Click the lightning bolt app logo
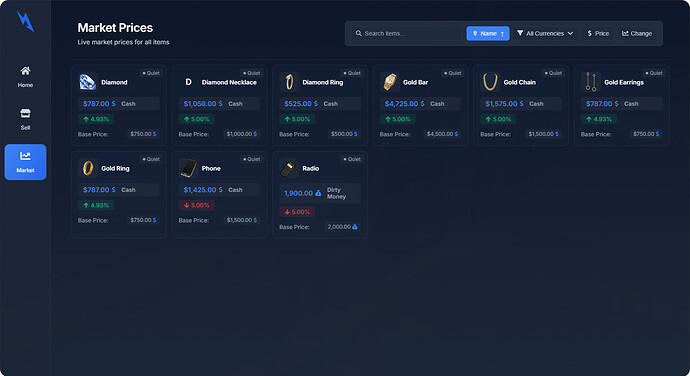The width and height of the screenshot is (690, 376). tap(25, 22)
